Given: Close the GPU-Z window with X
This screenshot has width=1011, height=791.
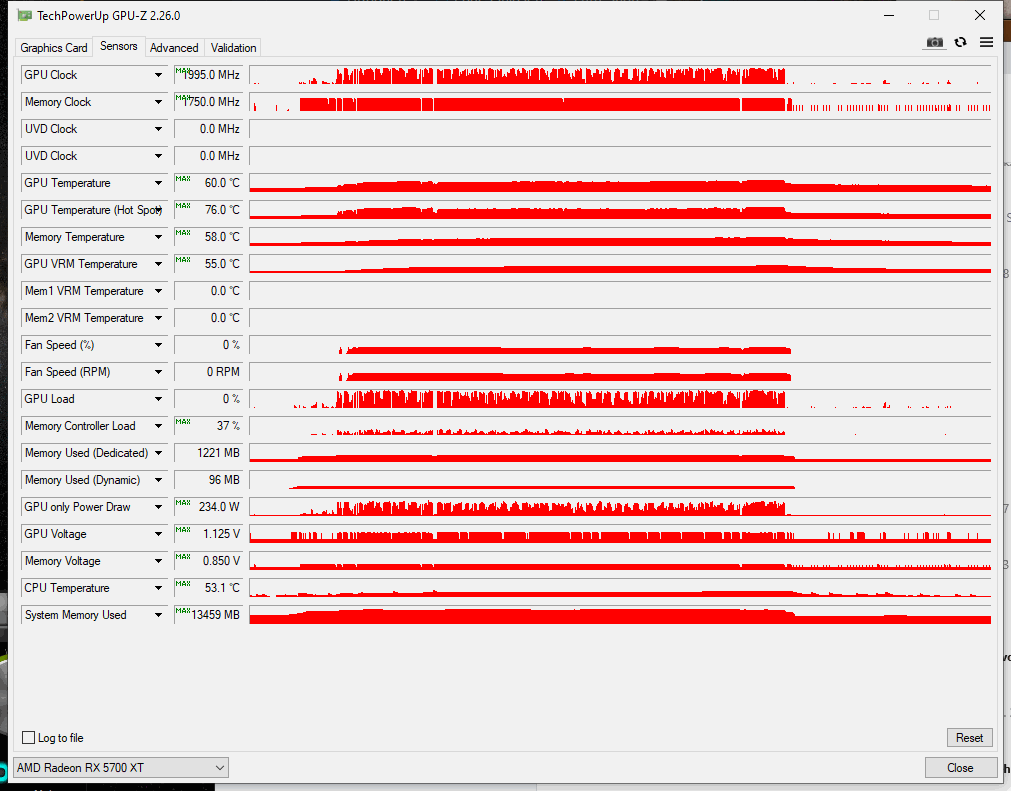Looking at the screenshot, I should (979, 15).
